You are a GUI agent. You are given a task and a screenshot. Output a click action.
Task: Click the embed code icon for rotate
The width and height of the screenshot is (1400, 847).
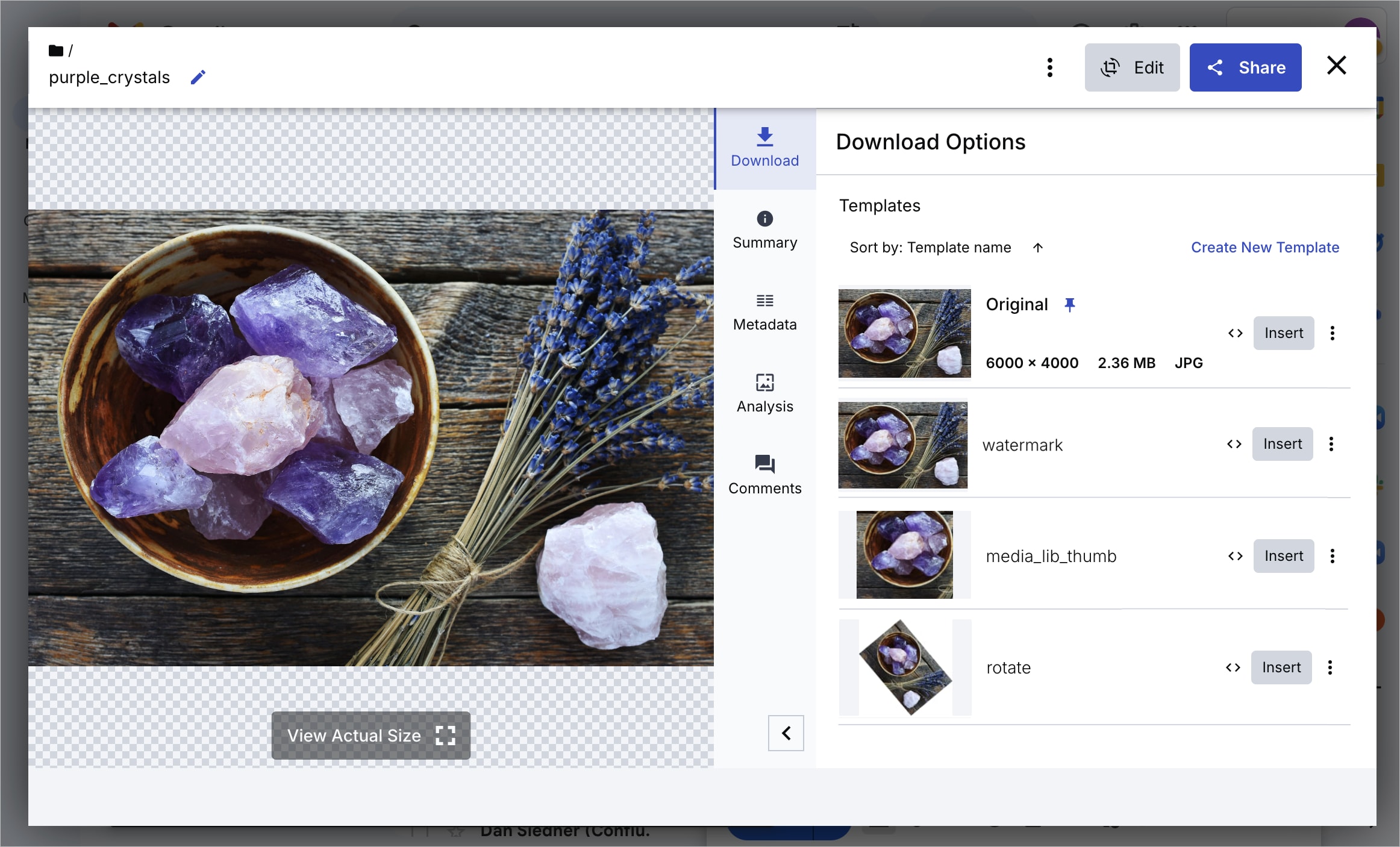pos(1233,667)
